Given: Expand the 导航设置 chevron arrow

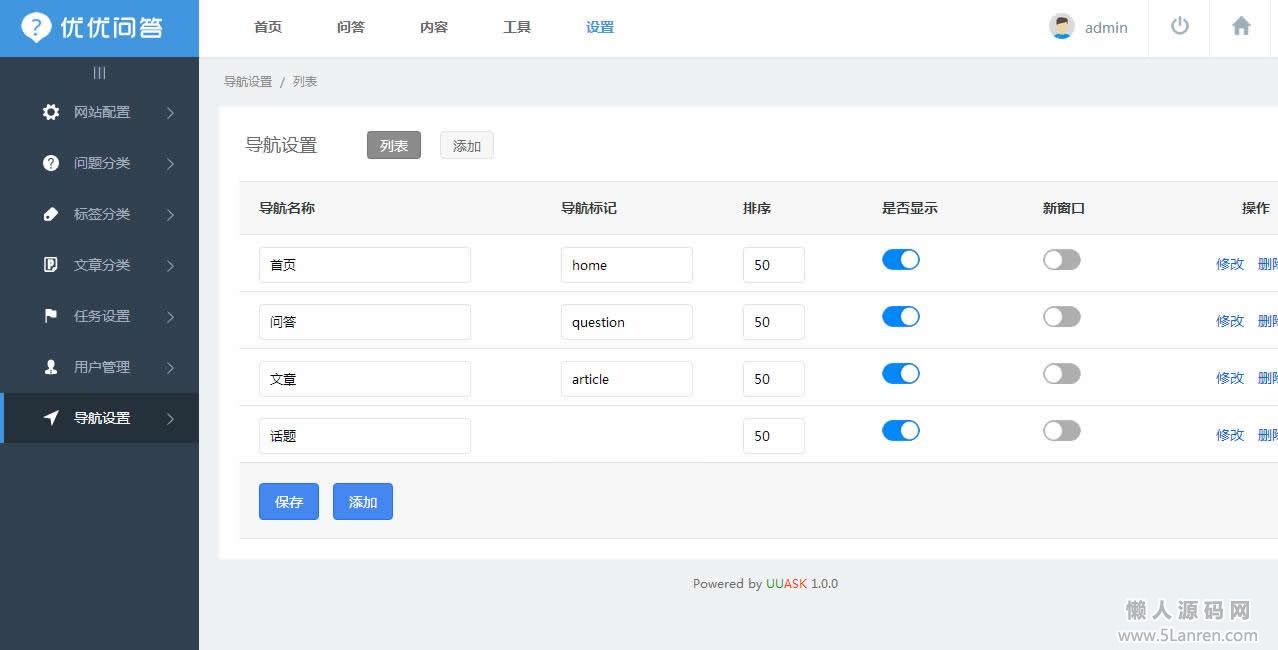Looking at the screenshot, I should [x=170, y=419].
